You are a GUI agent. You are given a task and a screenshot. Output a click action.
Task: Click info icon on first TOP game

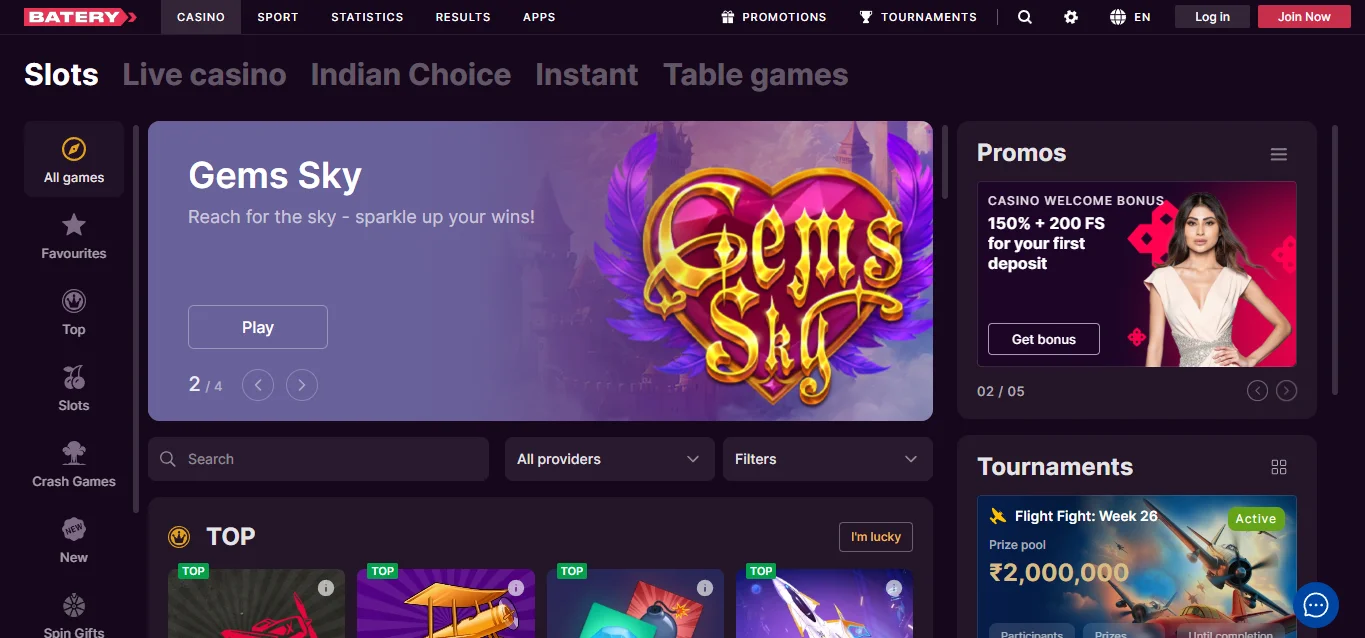tap(326, 588)
